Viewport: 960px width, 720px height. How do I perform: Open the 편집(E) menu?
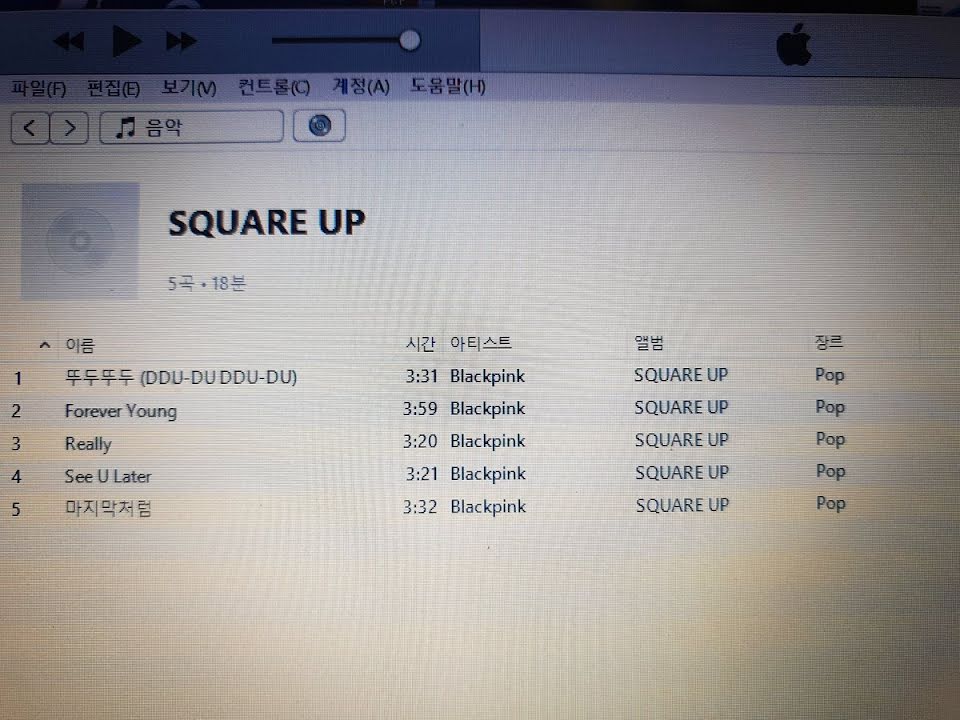point(113,88)
